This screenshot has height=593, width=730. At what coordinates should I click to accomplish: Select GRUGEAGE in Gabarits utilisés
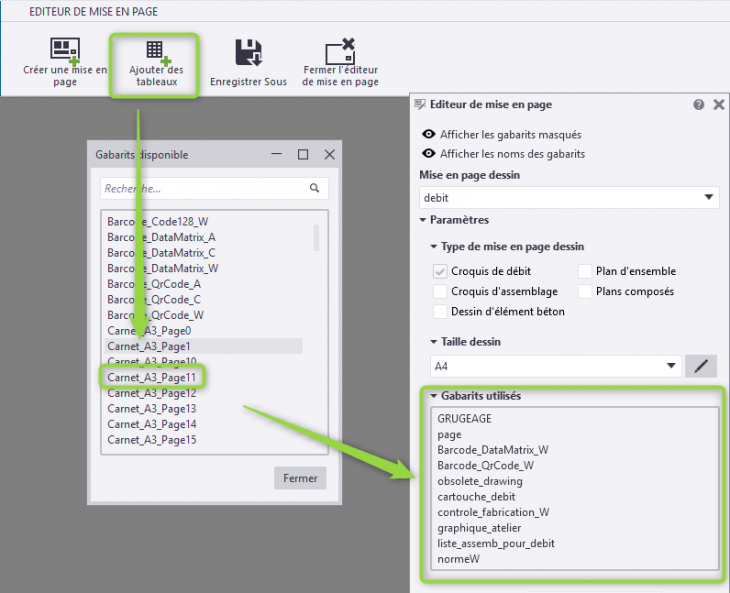coord(464,418)
